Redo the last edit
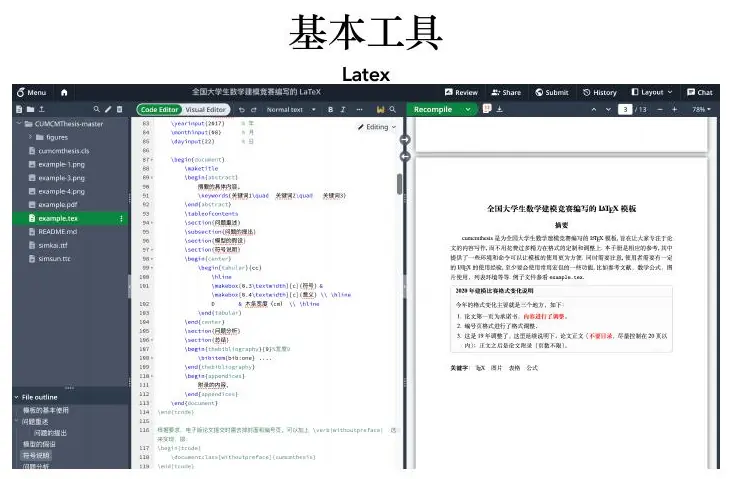This screenshot has height=479, width=734. [x=253, y=110]
